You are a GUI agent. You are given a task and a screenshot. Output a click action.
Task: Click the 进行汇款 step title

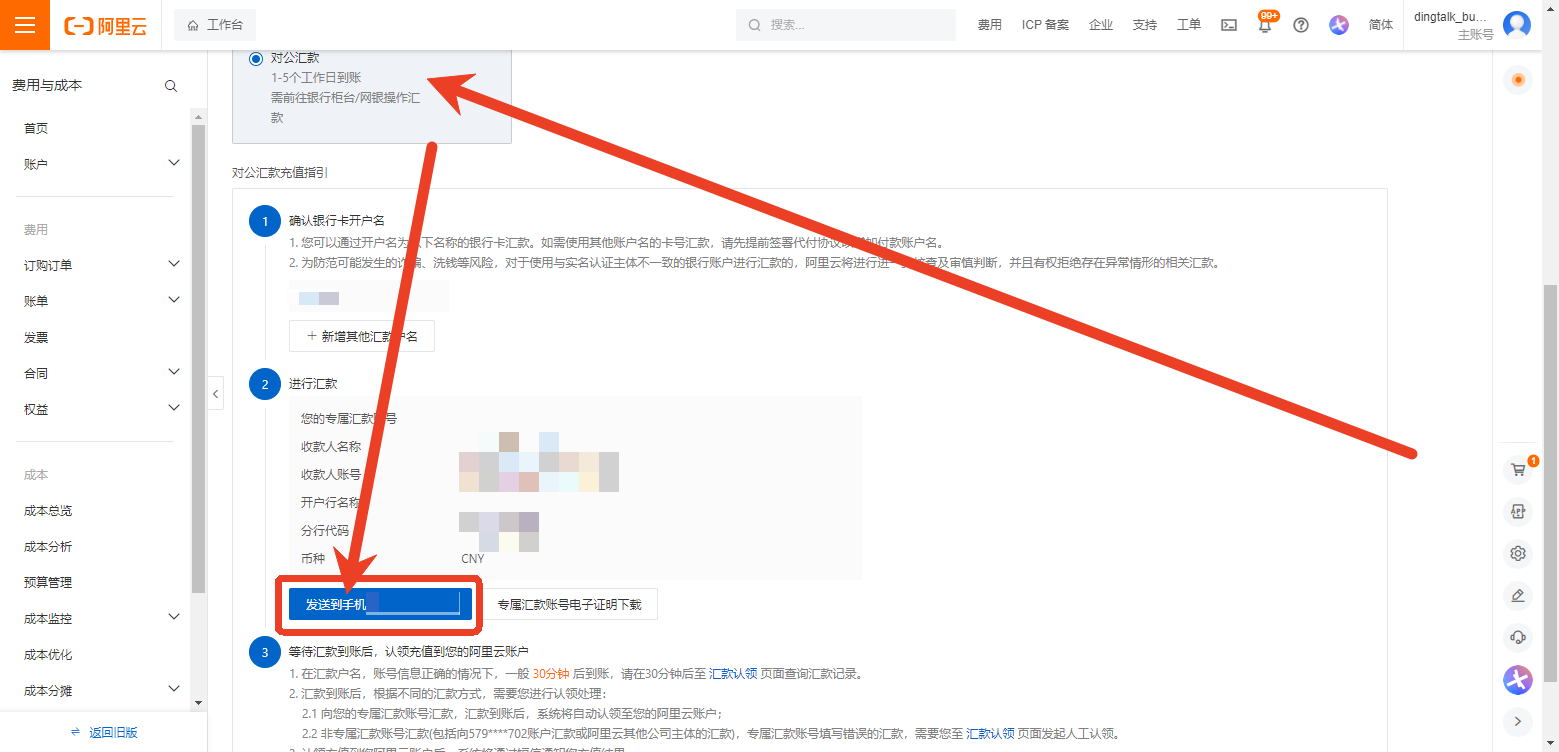(x=313, y=384)
